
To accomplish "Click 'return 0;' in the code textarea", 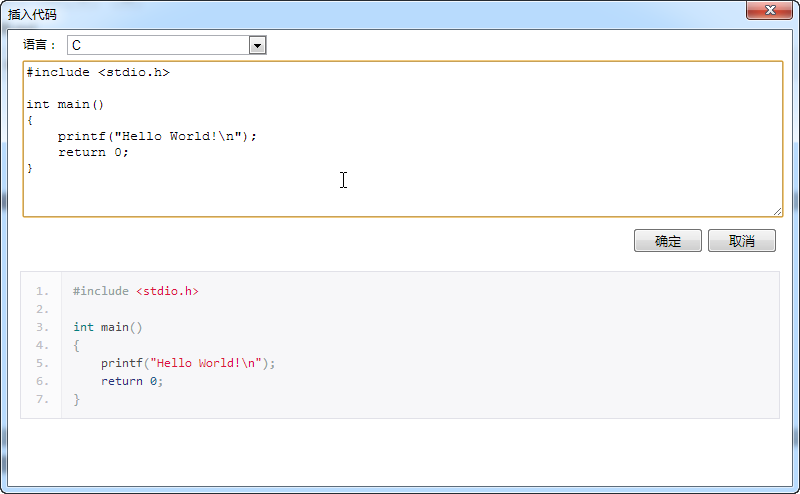I will click(x=93, y=152).
